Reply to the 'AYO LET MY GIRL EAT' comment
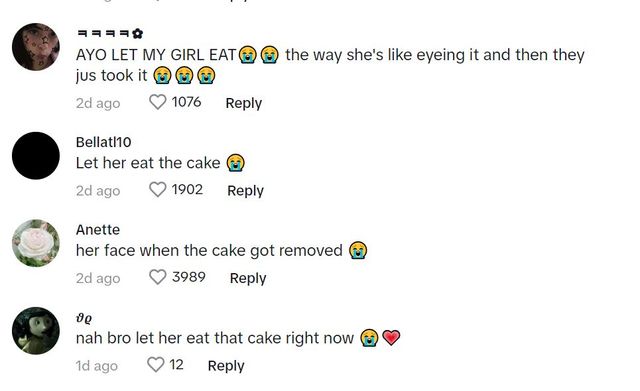Screen dimensions: 640x391 (x=244, y=103)
